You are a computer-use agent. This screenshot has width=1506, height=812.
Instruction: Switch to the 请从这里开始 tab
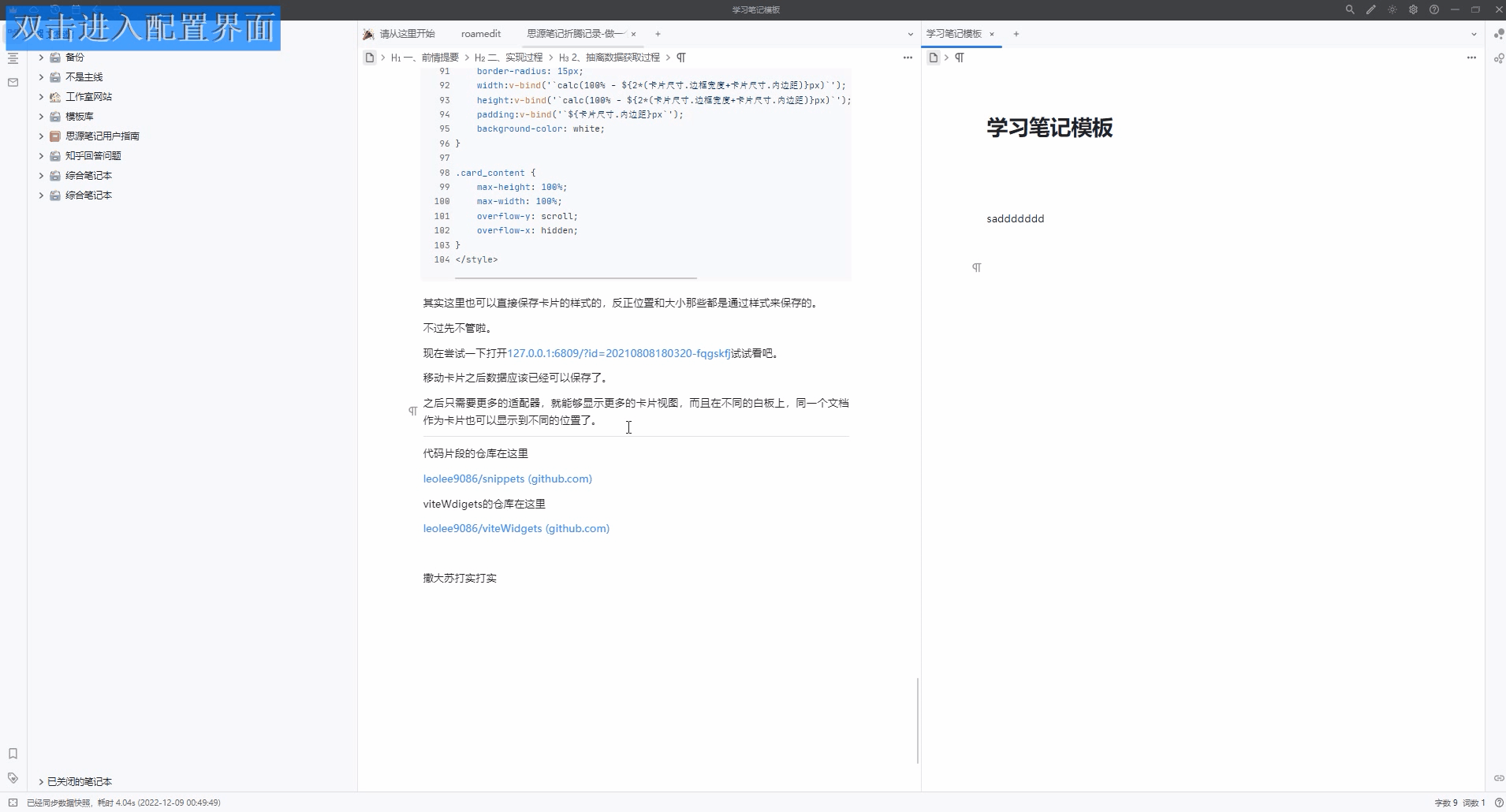407,34
